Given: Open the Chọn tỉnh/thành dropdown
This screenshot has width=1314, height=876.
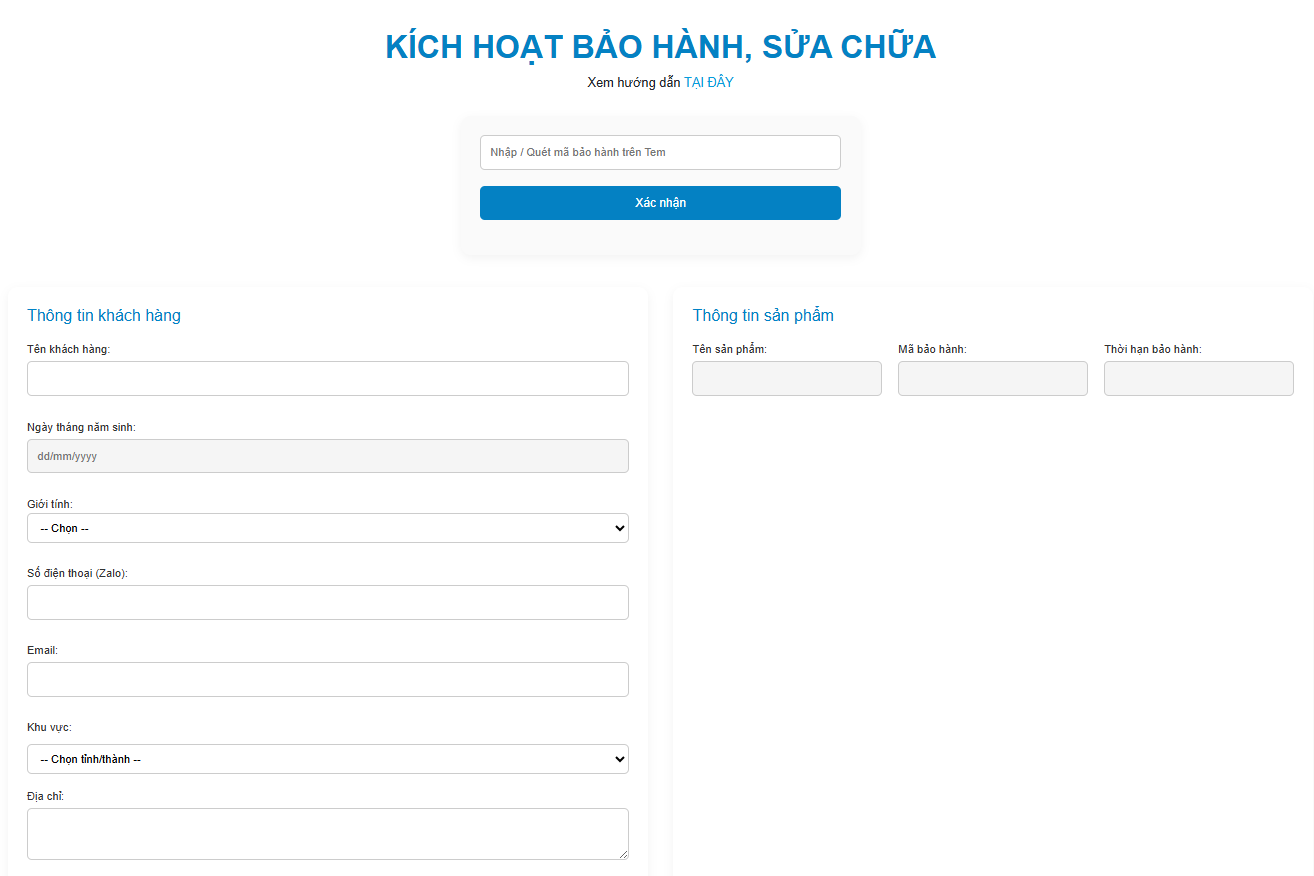Looking at the screenshot, I should (x=327, y=759).
